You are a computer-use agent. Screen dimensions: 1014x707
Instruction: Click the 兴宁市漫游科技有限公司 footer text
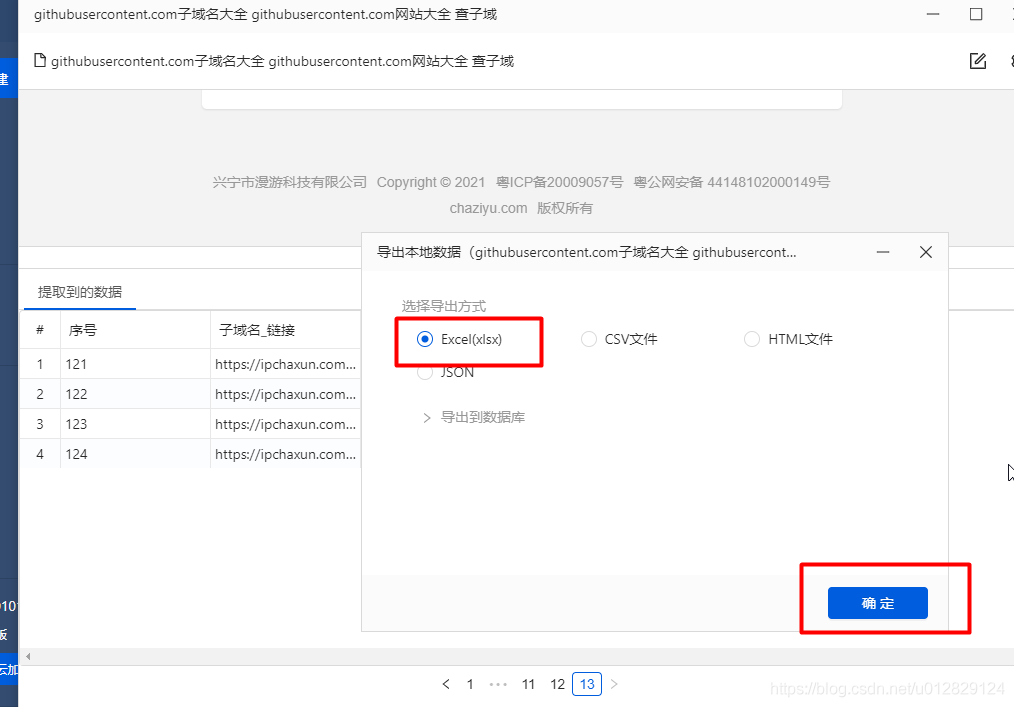pyautogui.click(x=290, y=182)
